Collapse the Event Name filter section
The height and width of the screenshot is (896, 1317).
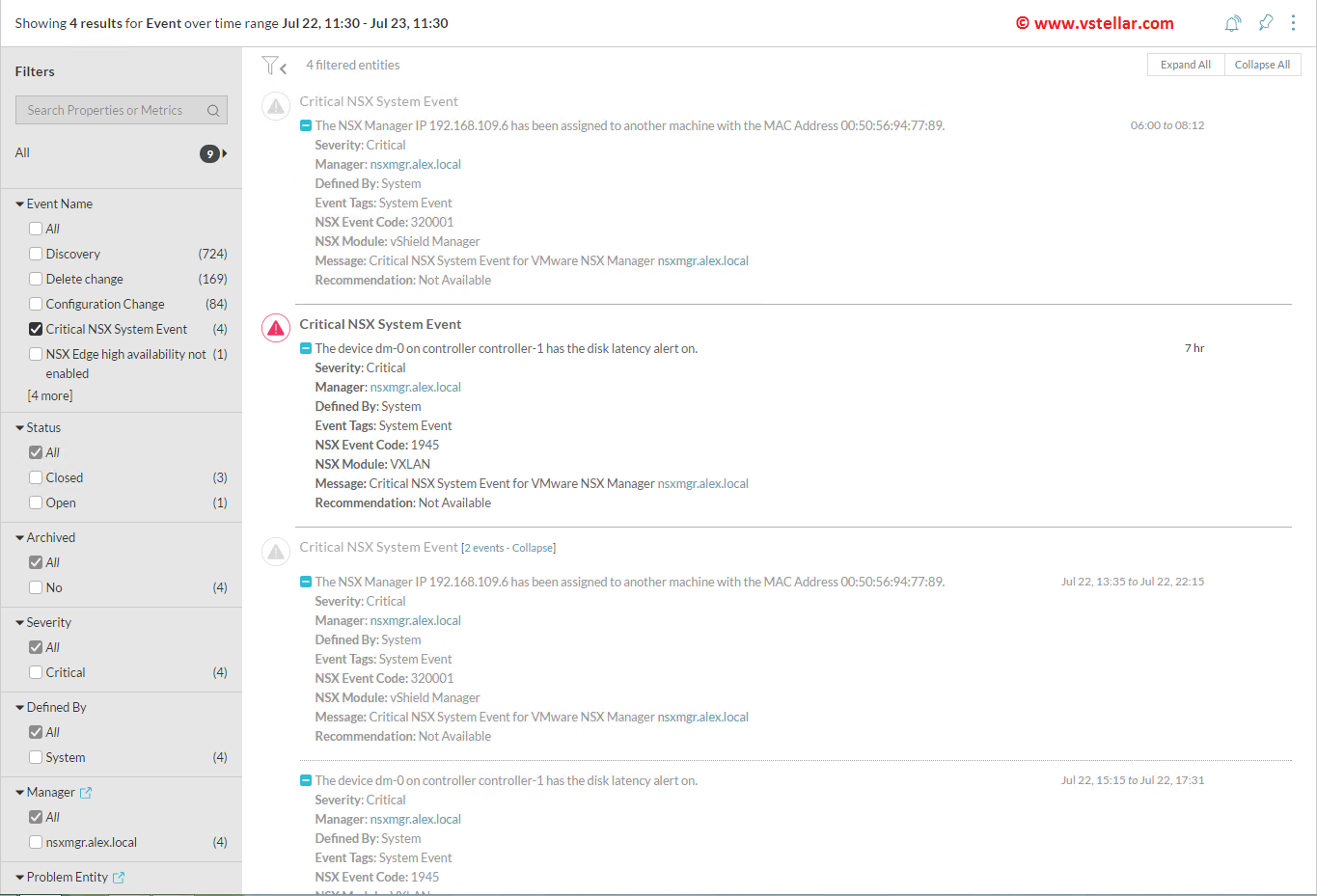pos(20,204)
